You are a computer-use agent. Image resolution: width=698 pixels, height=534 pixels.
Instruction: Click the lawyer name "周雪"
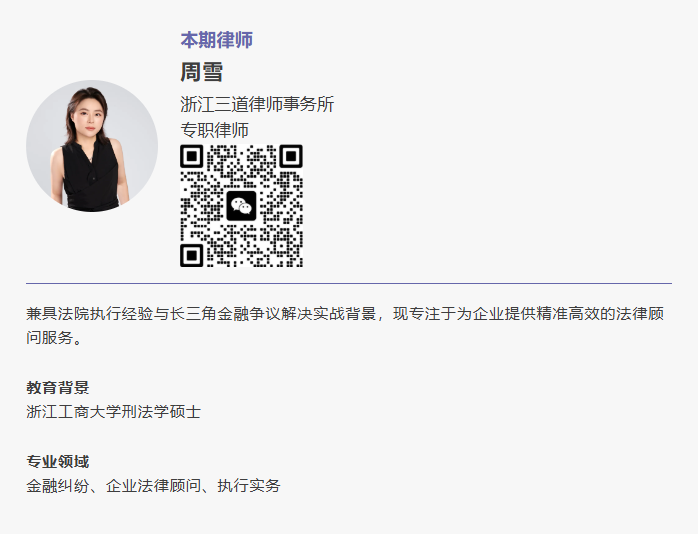pos(201,72)
